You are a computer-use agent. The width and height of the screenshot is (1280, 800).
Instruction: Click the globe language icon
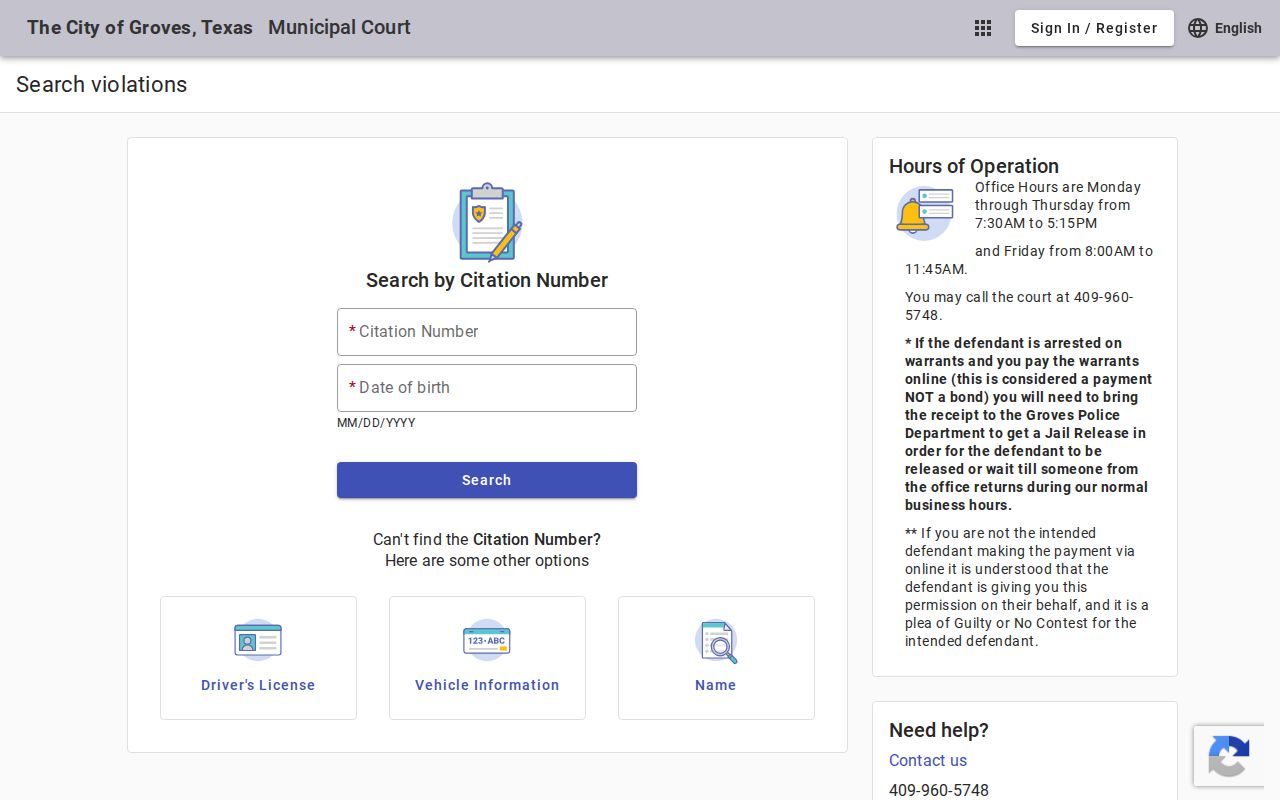pyautogui.click(x=1198, y=28)
